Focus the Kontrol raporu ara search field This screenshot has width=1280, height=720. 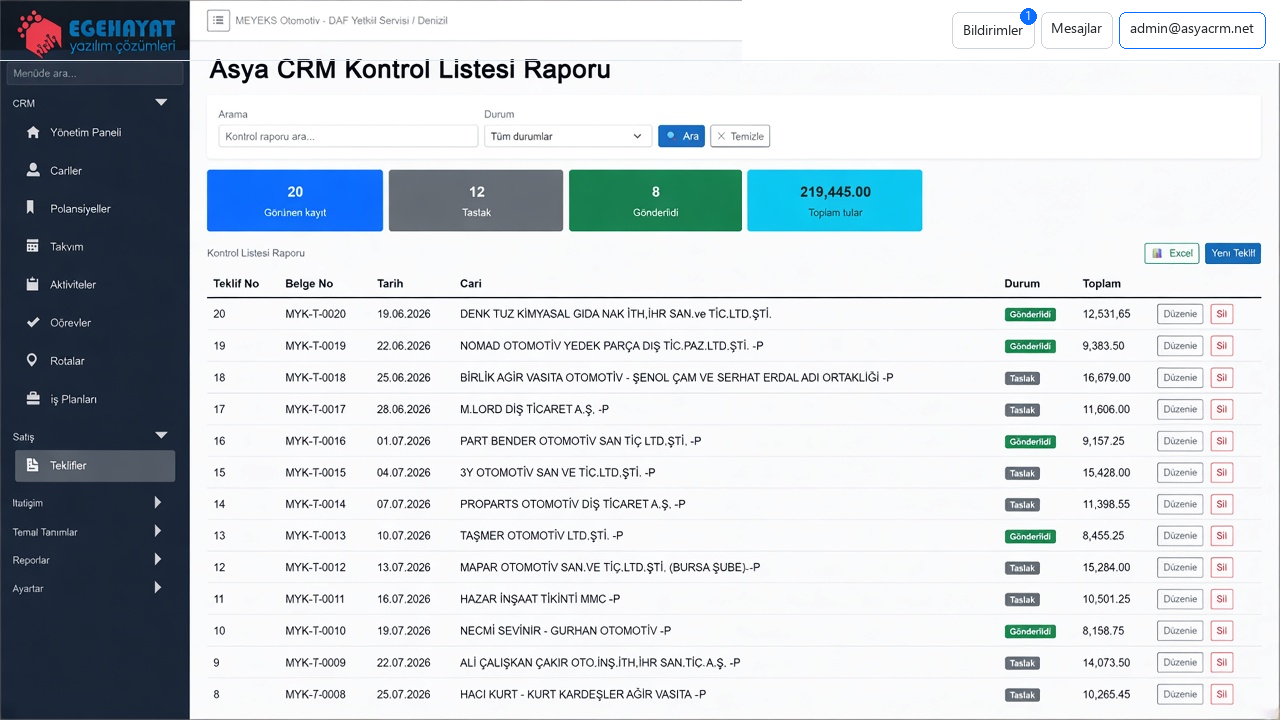348,136
